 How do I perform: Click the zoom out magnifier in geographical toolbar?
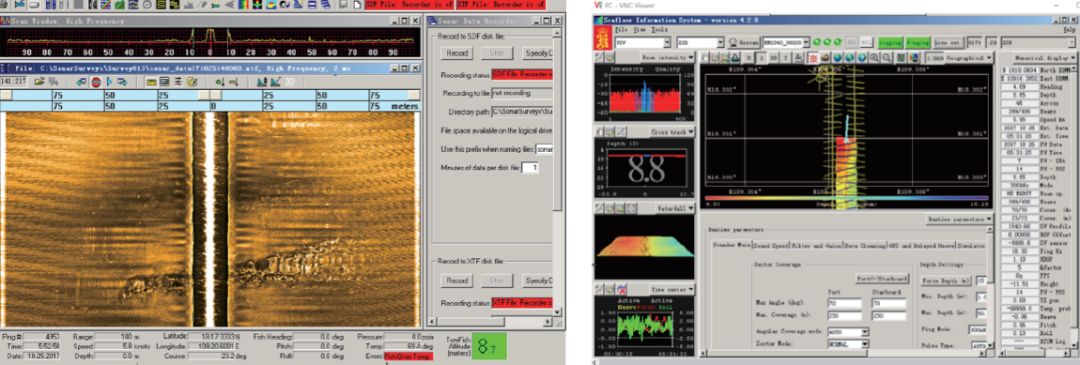886,58
